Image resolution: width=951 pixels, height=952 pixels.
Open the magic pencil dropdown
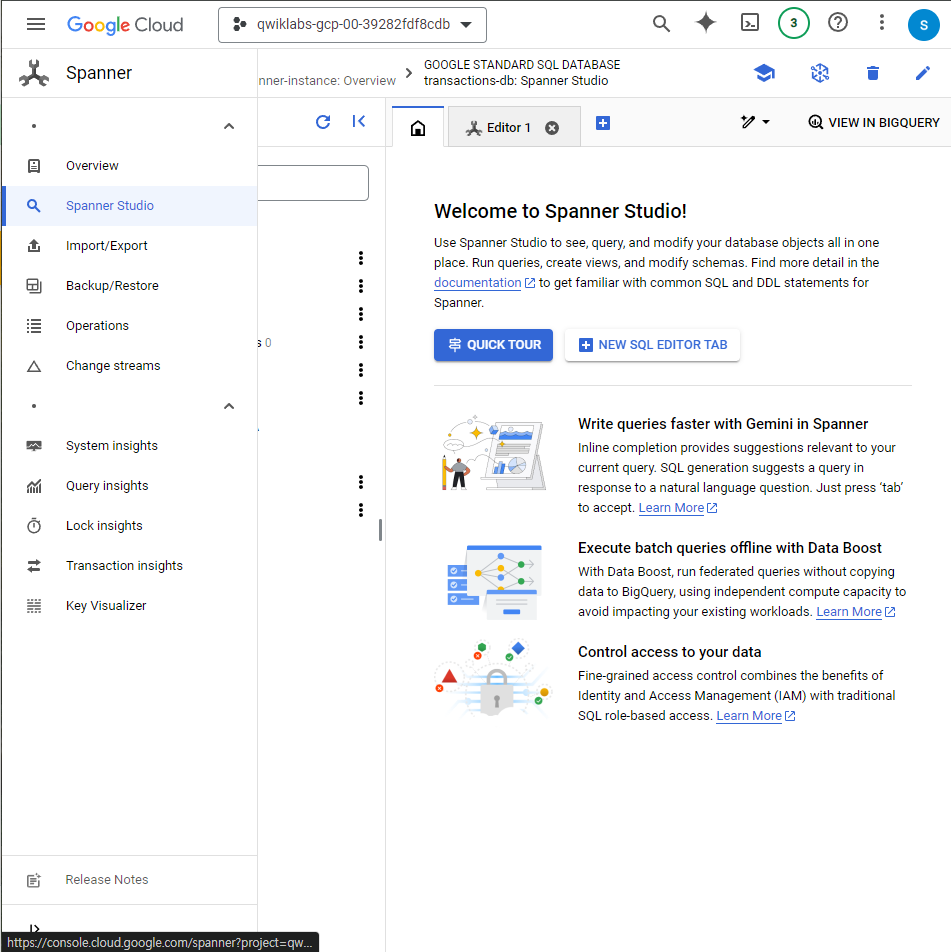click(755, 122)
